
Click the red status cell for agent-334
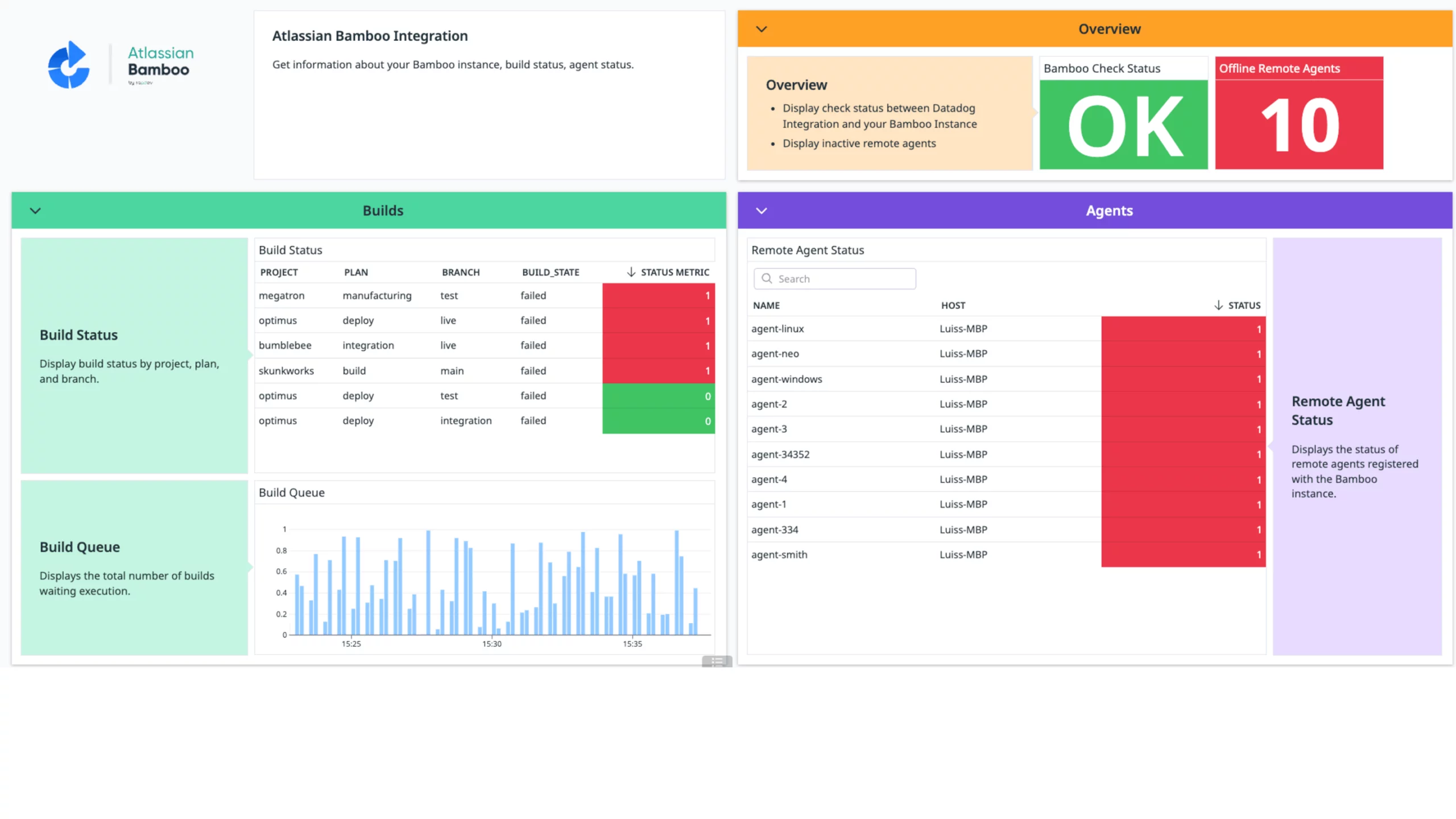point(1183,530)
